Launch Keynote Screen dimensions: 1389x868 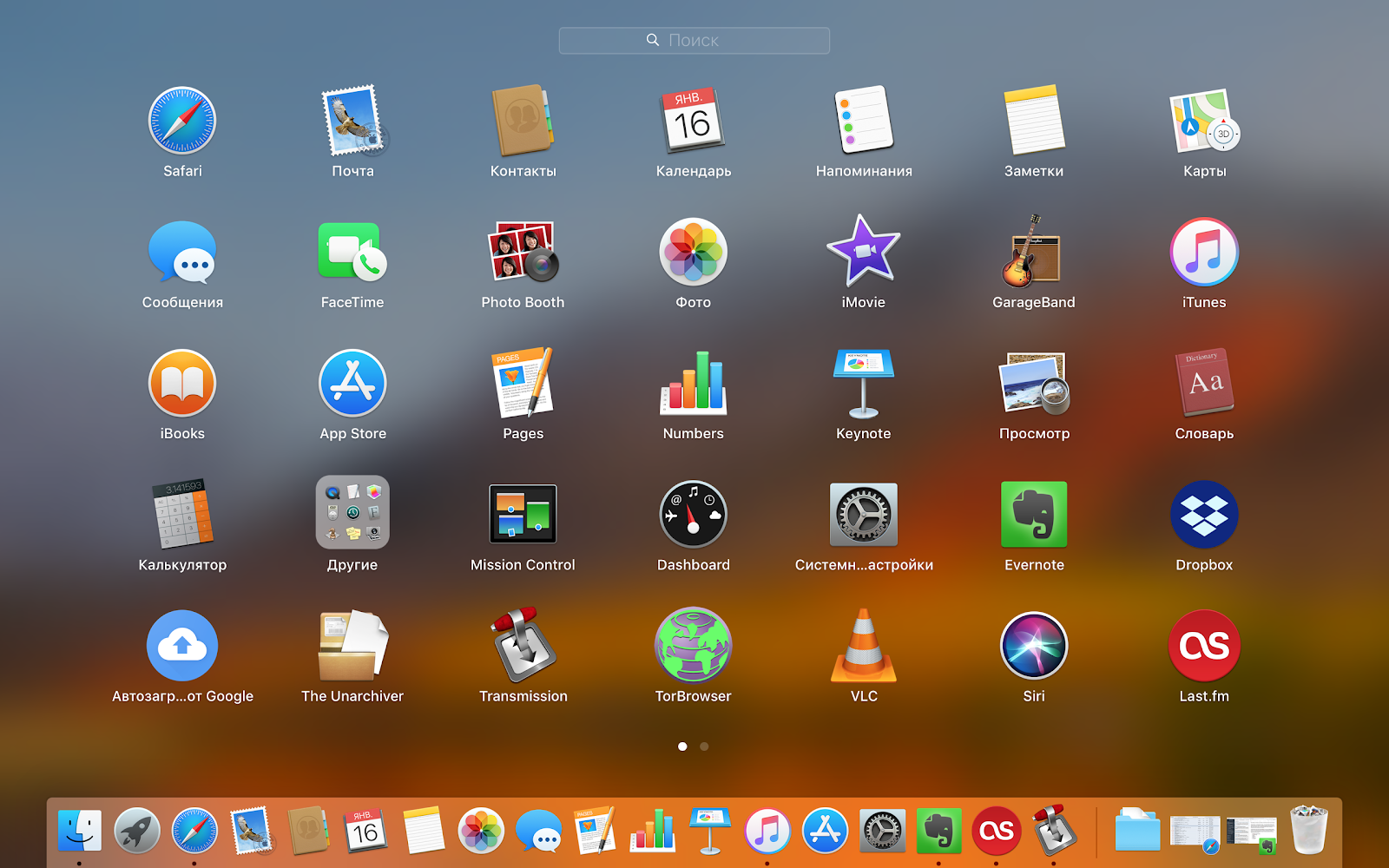[x=863, y=384]
